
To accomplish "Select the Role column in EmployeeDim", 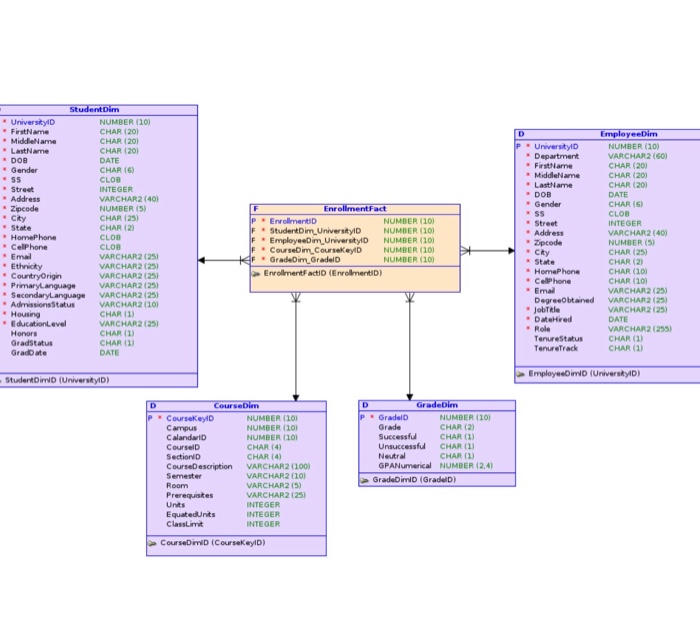I will click(x=542, y=329).
